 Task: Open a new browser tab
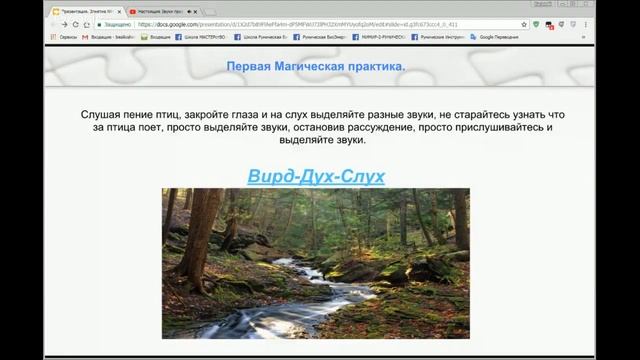209,12
